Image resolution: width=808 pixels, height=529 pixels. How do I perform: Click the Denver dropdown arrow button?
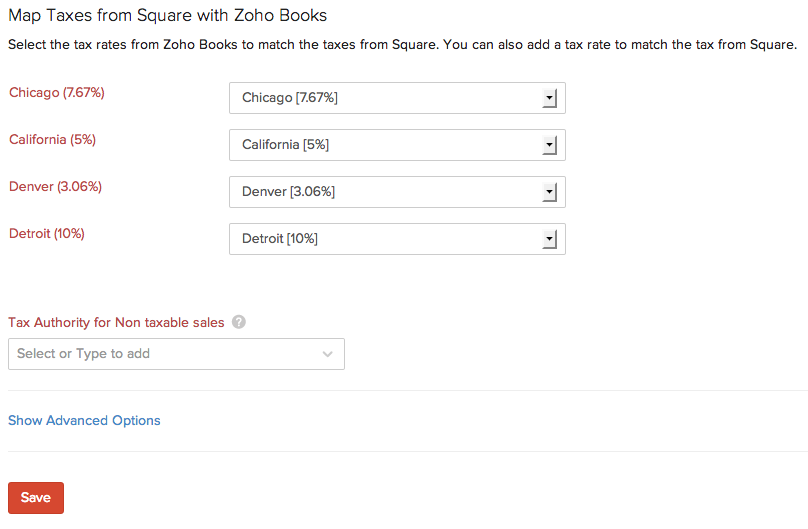coord(549,192)
